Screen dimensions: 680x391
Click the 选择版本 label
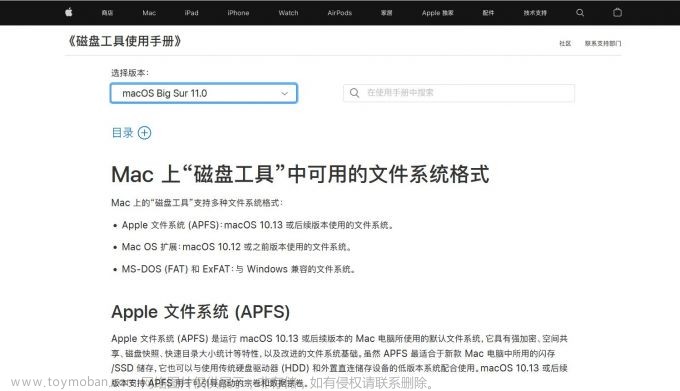tap(130, 73)
